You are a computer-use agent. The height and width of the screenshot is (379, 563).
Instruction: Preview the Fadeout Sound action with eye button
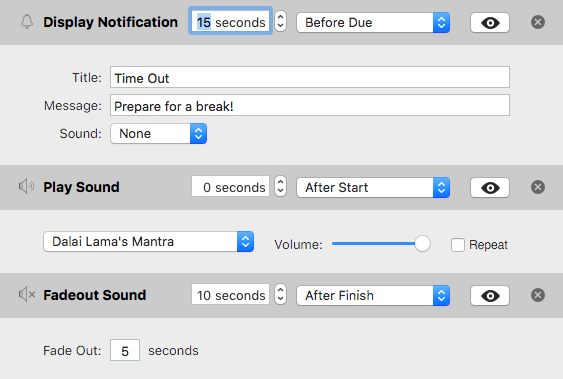click(490, 295)
